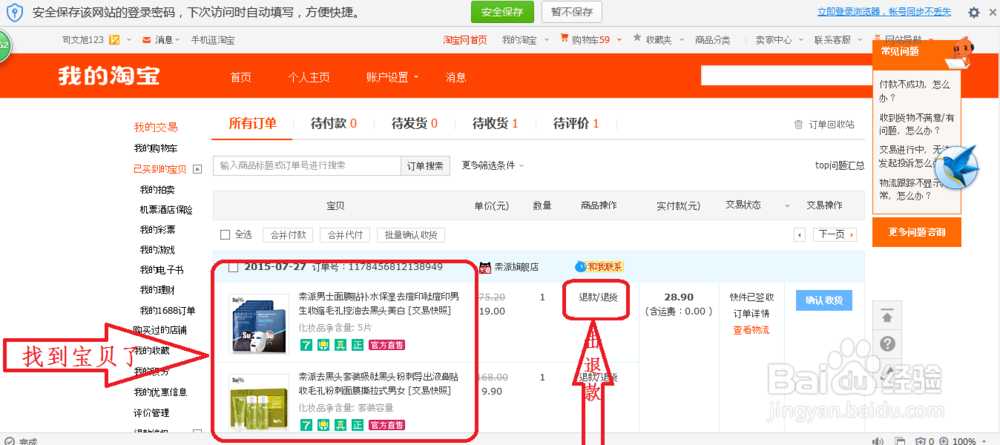Open 查看物流 logistics link

pyautogui.click(x=751, y=330)
